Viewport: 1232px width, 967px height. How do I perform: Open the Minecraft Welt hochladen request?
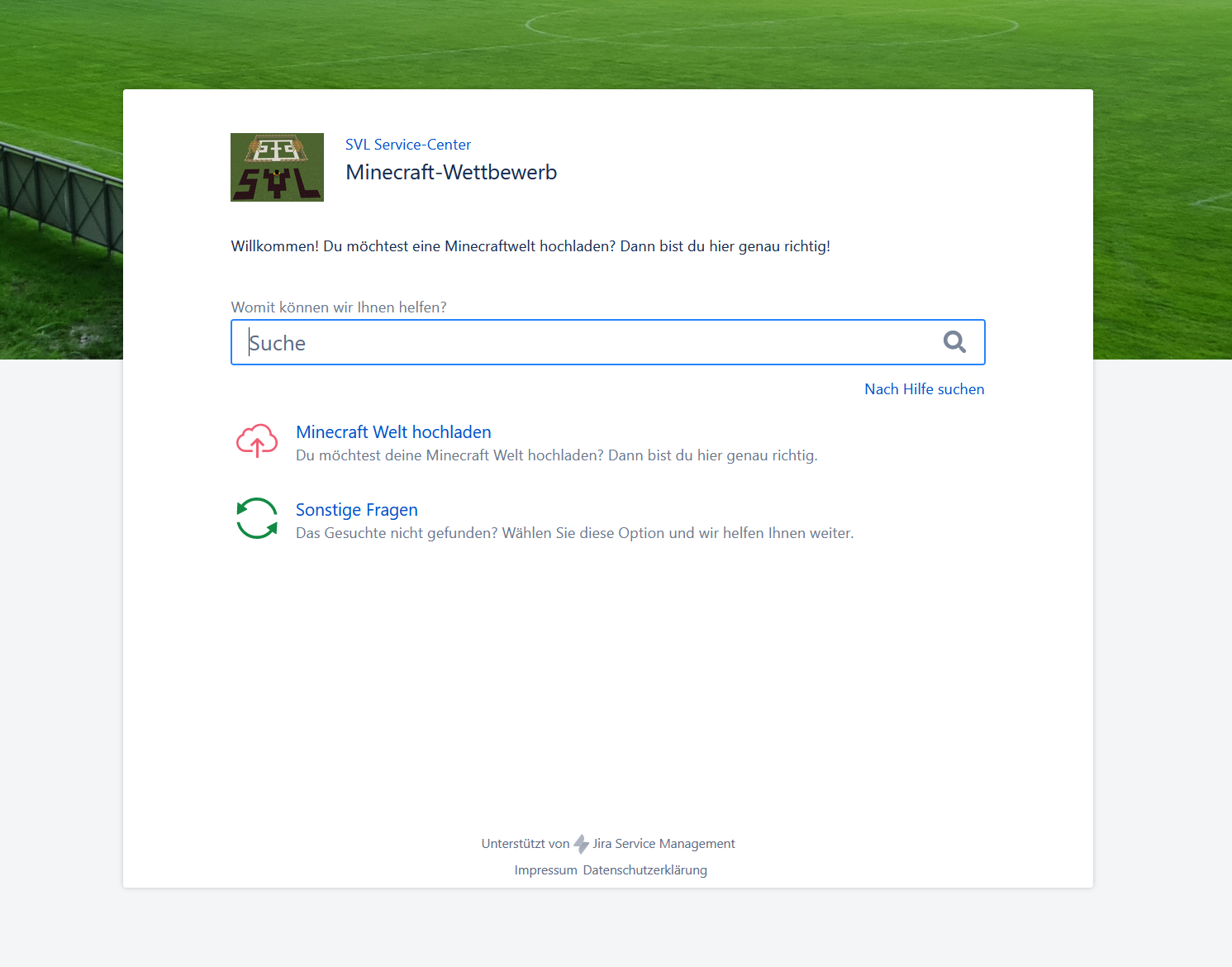click(x=393, y=432)
